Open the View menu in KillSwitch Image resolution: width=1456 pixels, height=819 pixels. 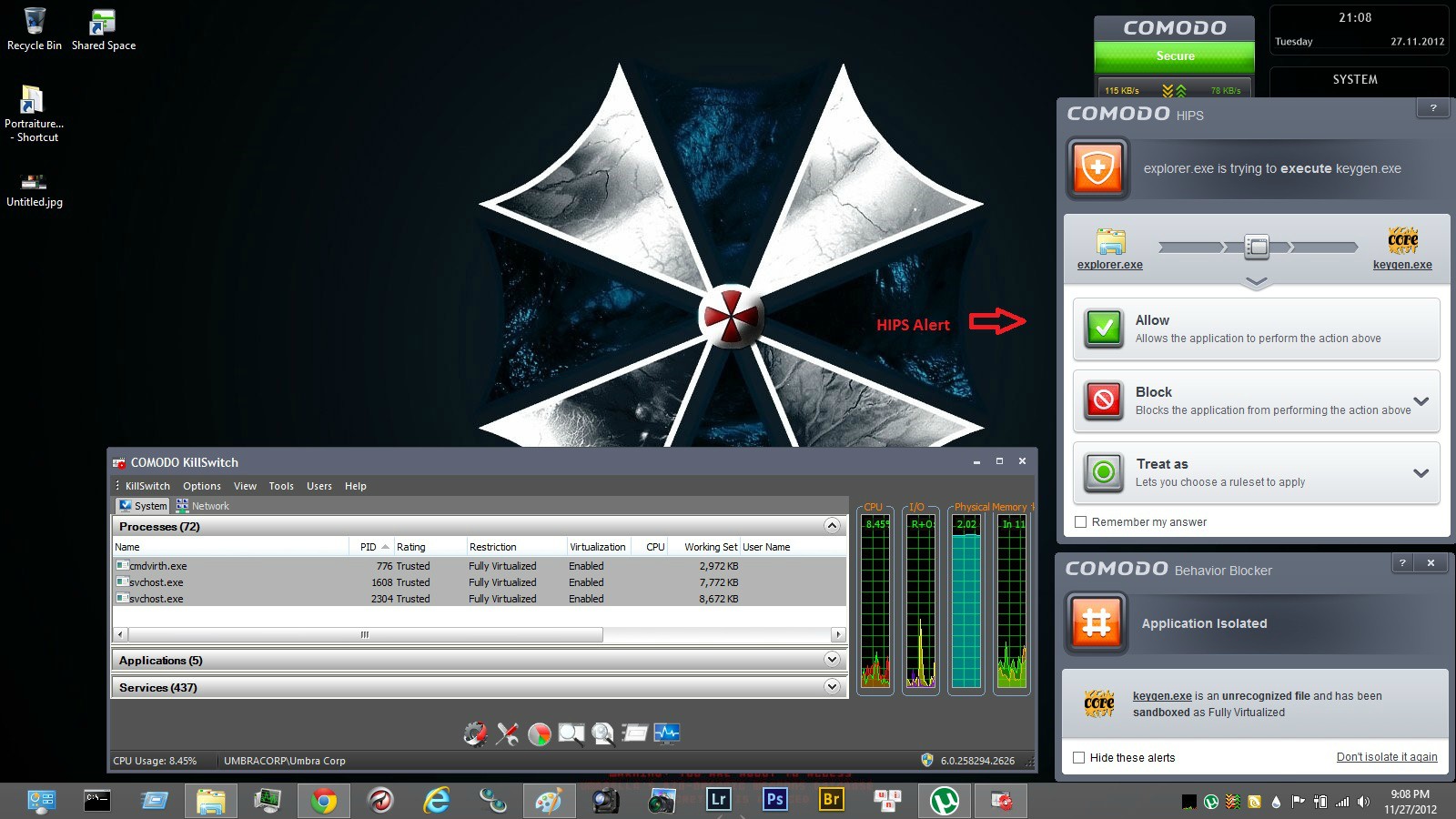tap(245, 486)
